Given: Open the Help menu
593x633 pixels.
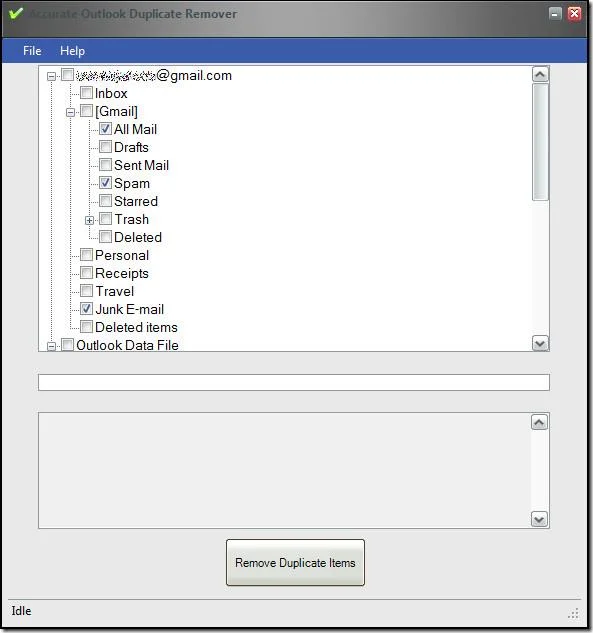Looking at the screenshot, I should [72, 51].
